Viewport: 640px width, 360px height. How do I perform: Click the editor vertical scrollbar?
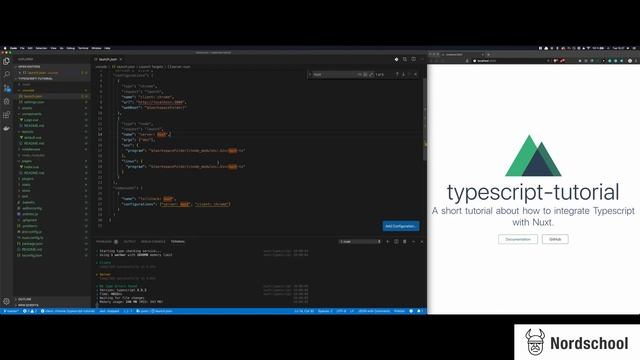(424, 118)
